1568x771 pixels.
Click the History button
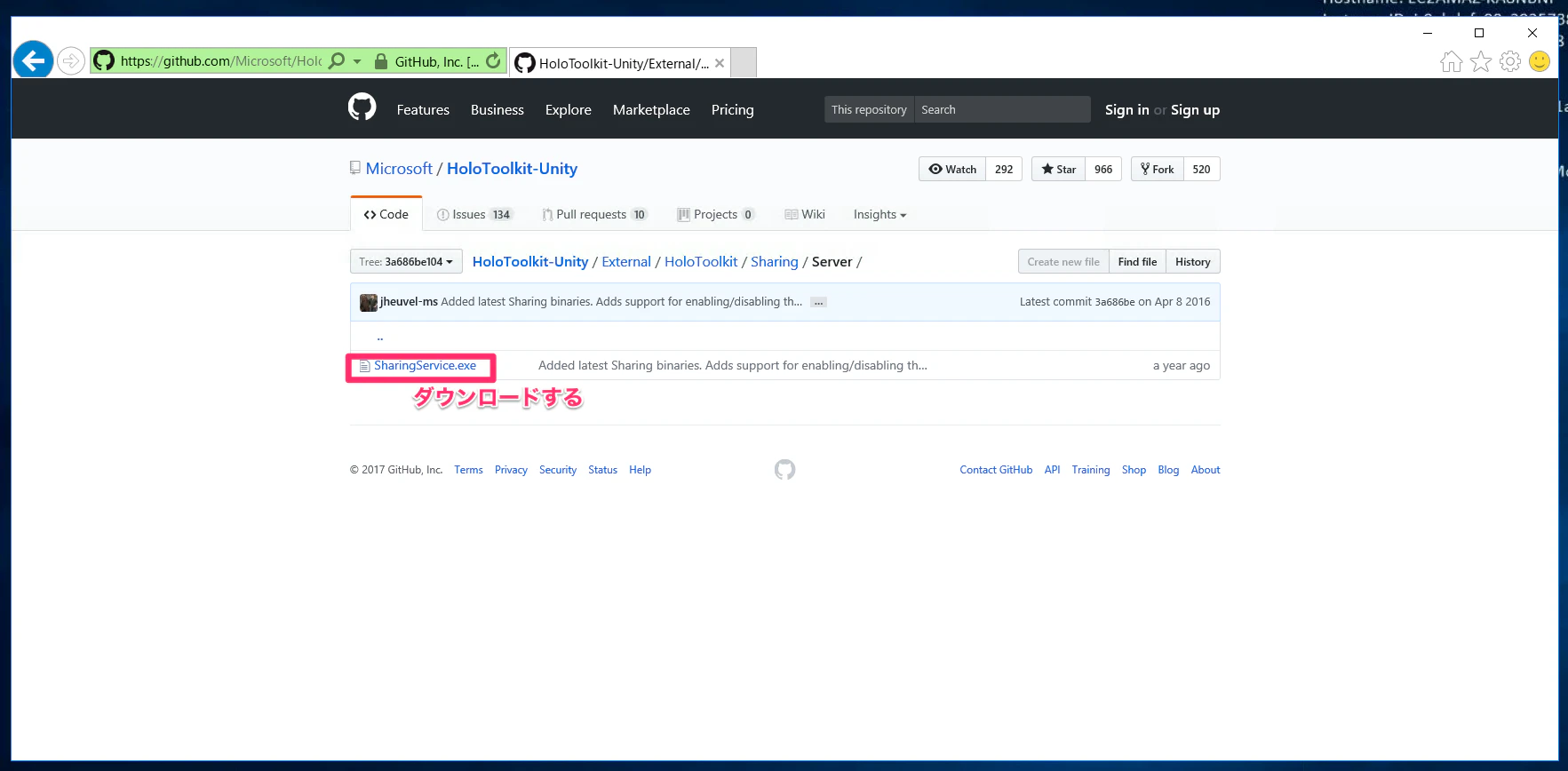click(1192, 261)
